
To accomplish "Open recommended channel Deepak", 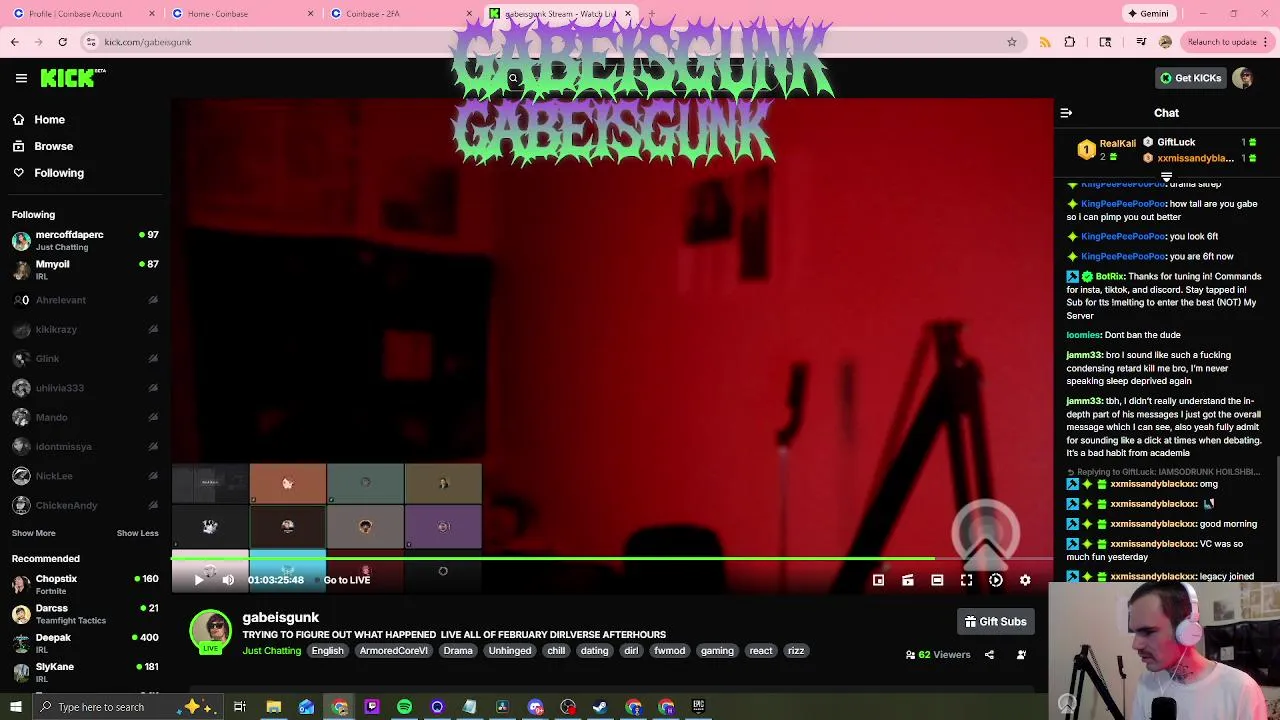I will [x=85, y=643].
